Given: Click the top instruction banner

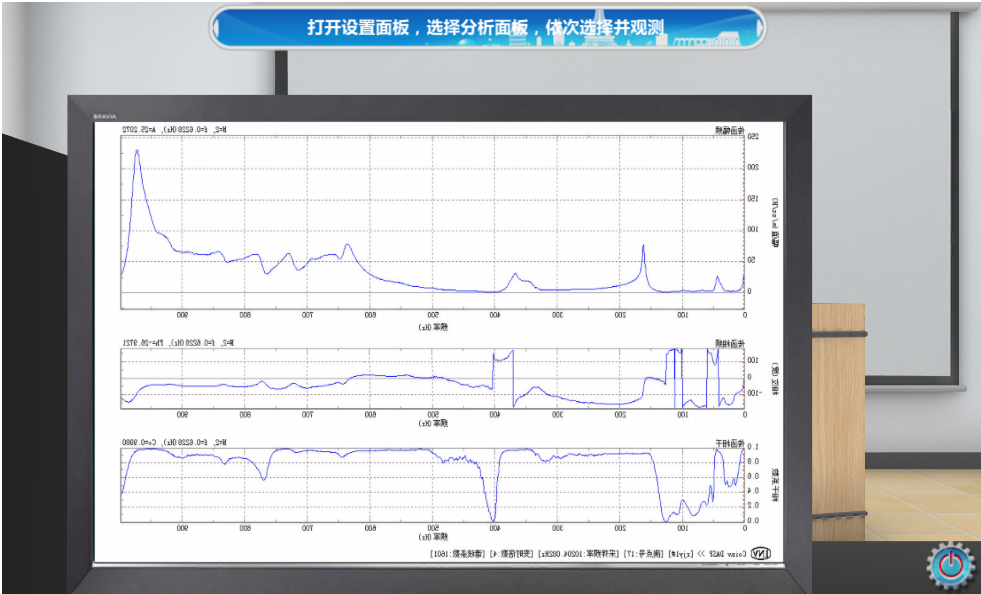Looking at the screenshot, I should (487, 27).
